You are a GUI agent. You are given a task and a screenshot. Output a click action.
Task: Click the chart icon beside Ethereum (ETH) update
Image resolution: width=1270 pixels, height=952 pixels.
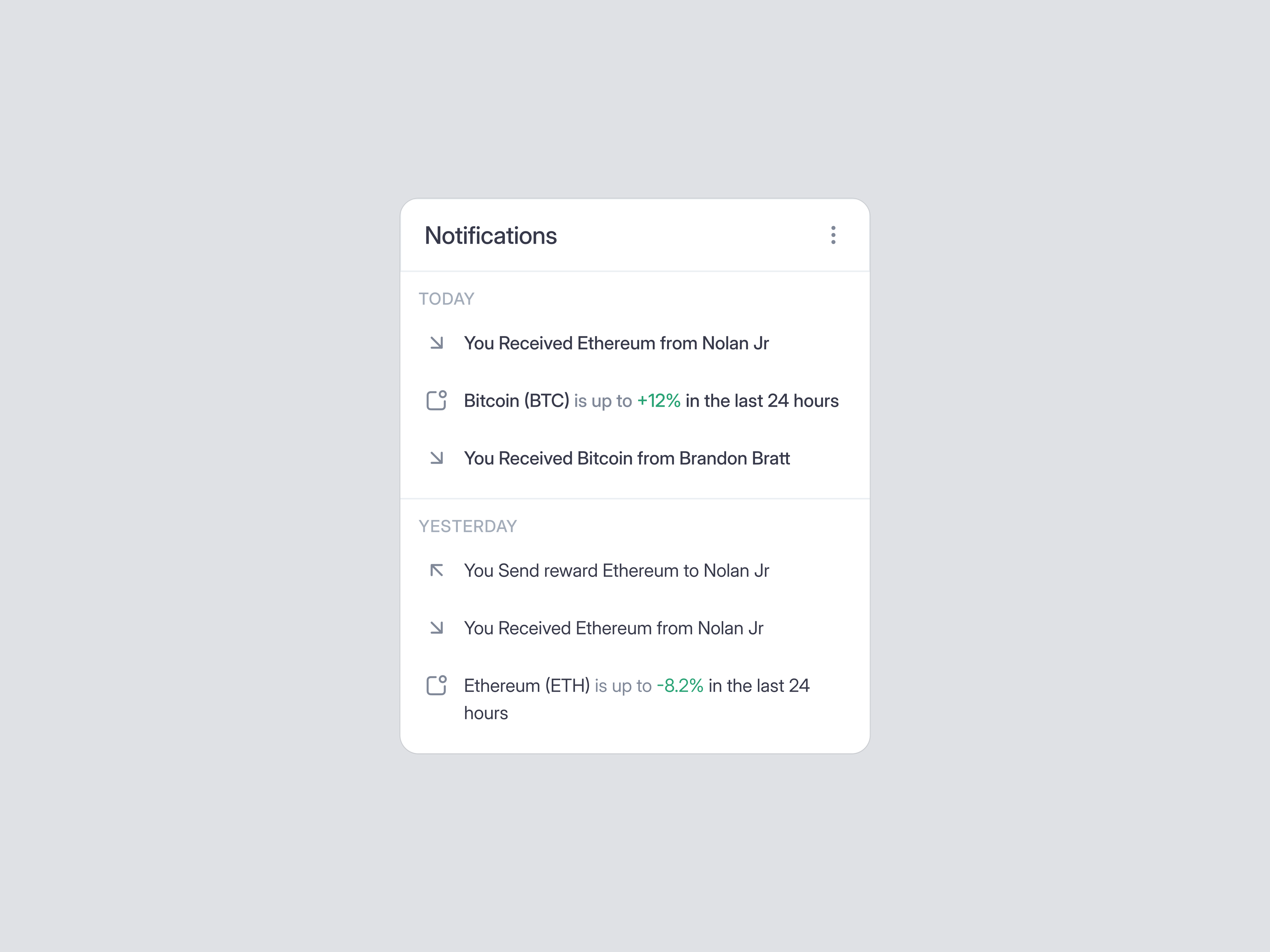click(x=437, y=685)
